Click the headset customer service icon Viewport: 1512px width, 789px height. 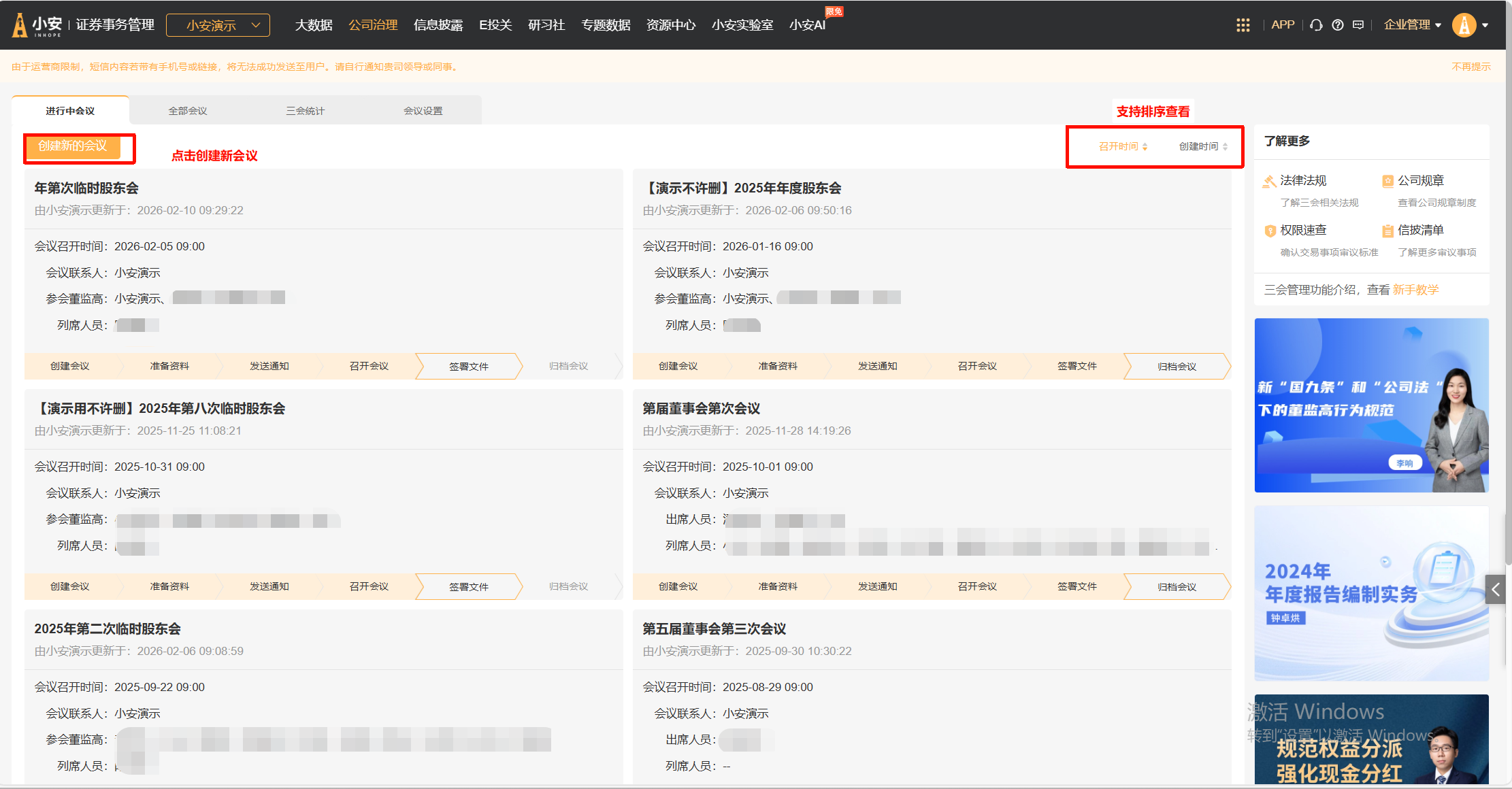click(1316, 25)
